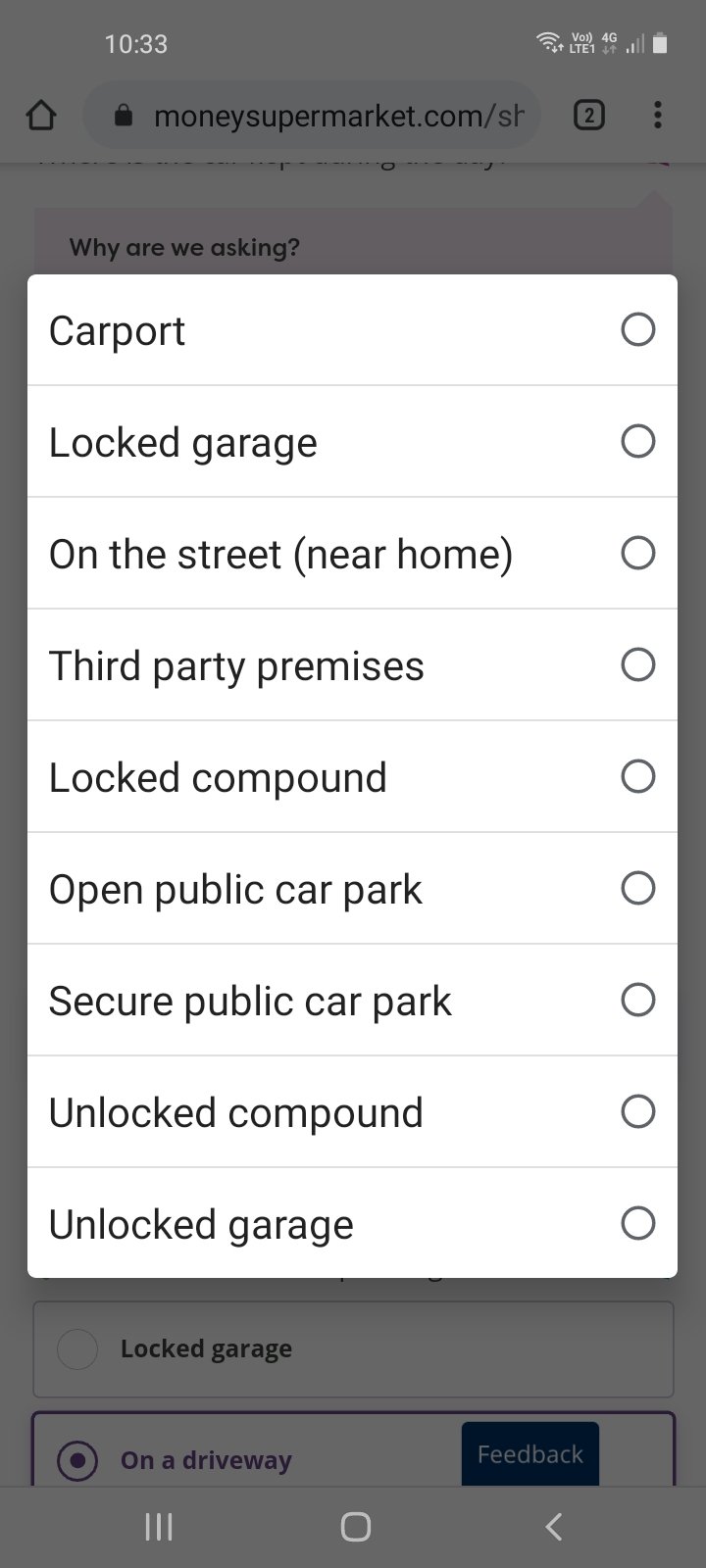Screen dimensions: 706x1568
Task: Pick the Third party premises option
Action: (x=637, y=665)
